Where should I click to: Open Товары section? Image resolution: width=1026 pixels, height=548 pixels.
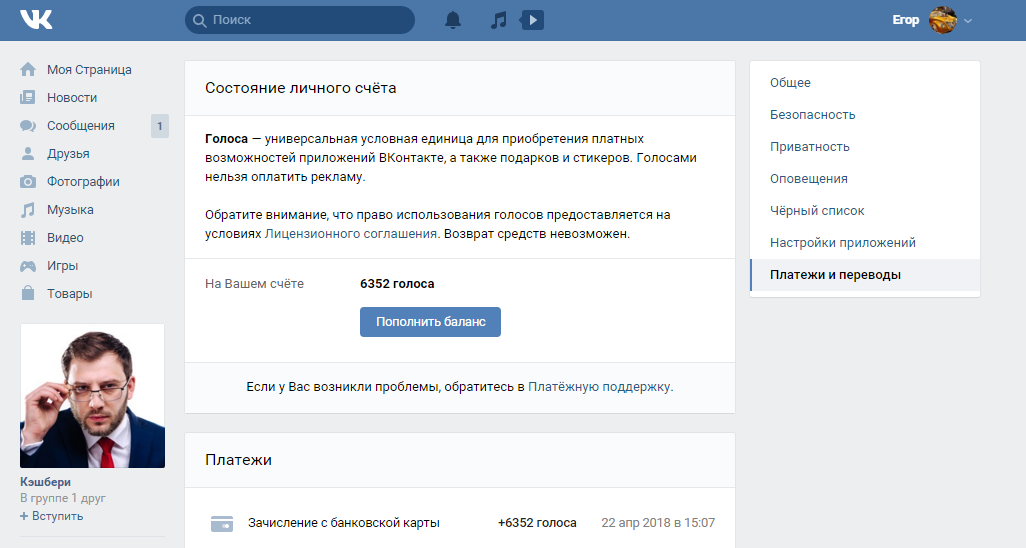69,293
